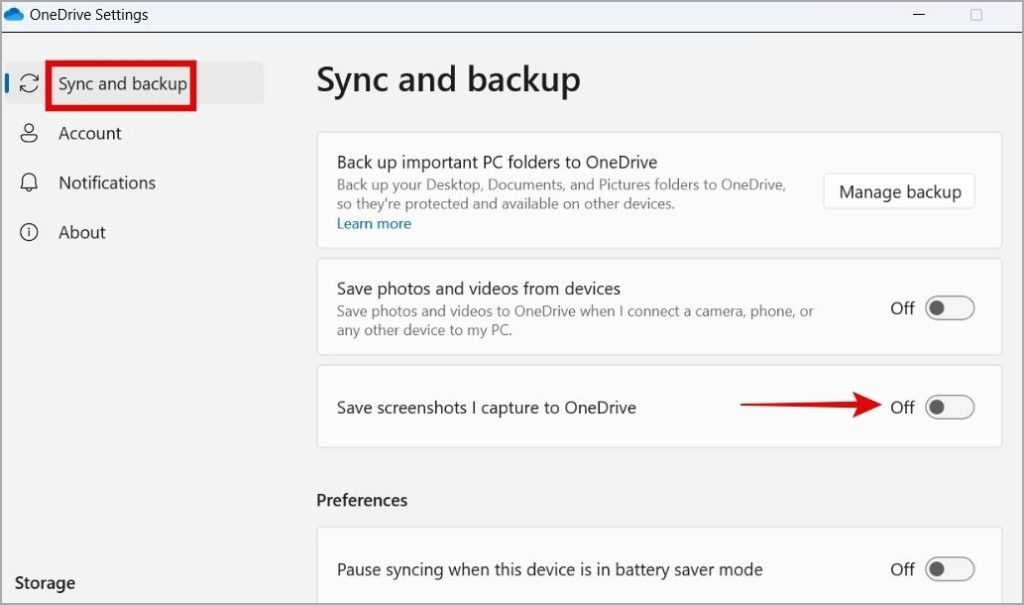
Task: Enable Save screenshots I capture to OneDrive
Action: point(950,407)
